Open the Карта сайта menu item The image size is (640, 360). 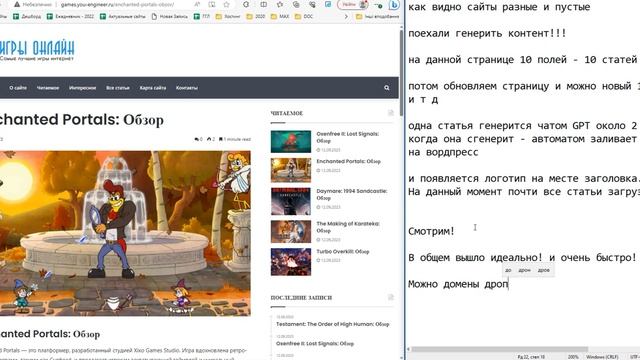click(153, 88)
